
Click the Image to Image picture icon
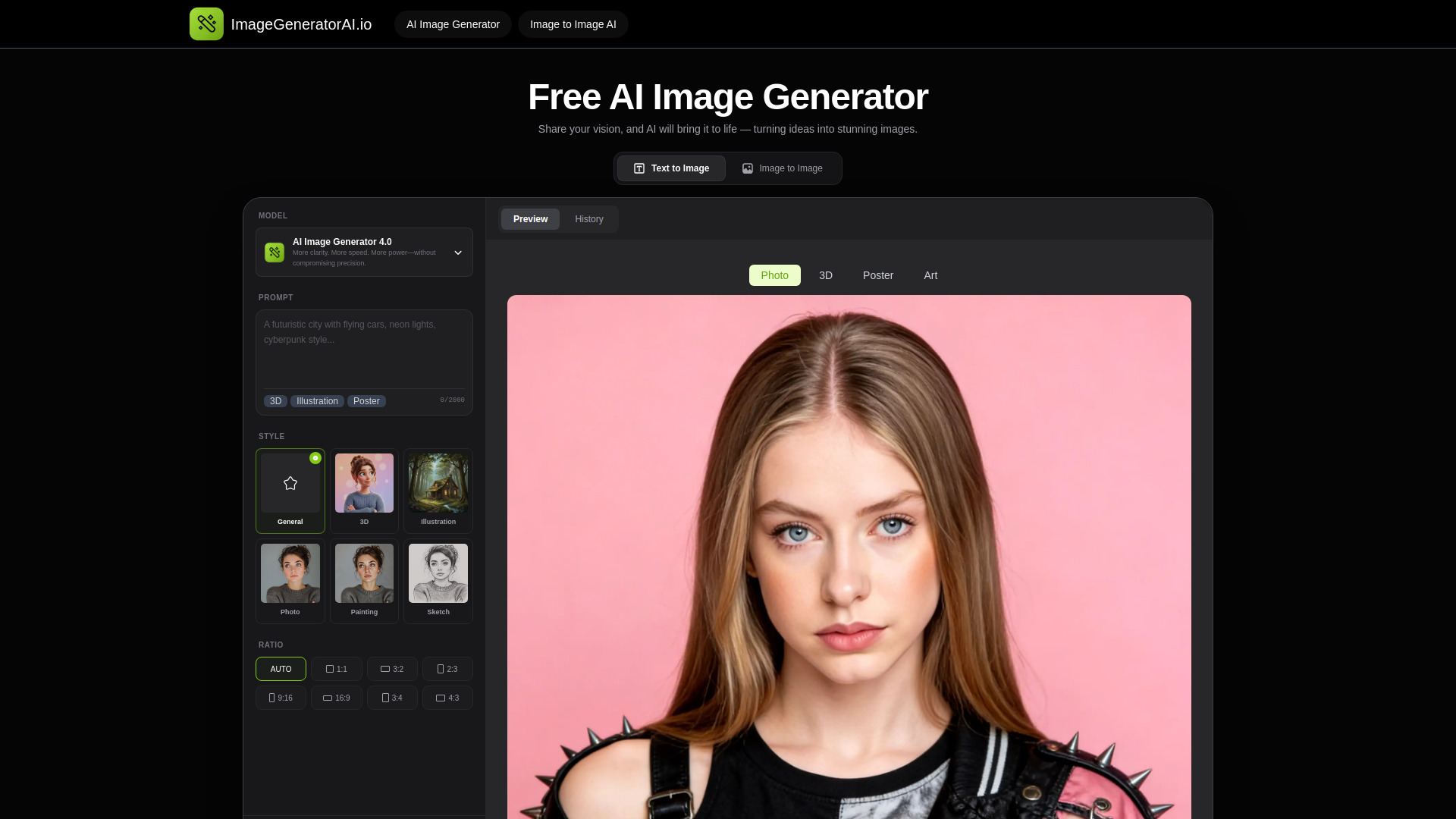pyautogui.click(x=748, y=168)
